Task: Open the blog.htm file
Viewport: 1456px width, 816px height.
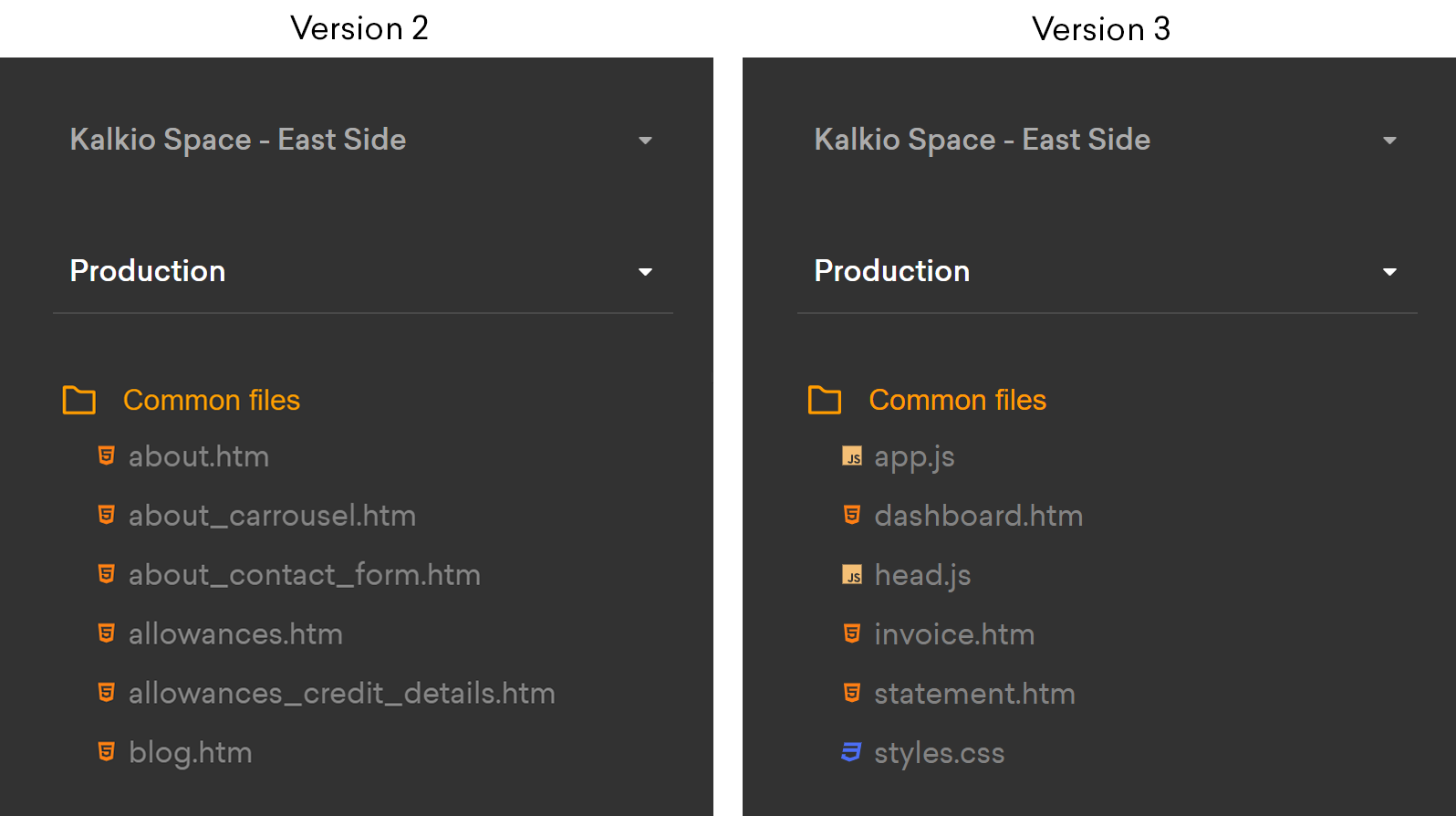Action: [191, 753]
